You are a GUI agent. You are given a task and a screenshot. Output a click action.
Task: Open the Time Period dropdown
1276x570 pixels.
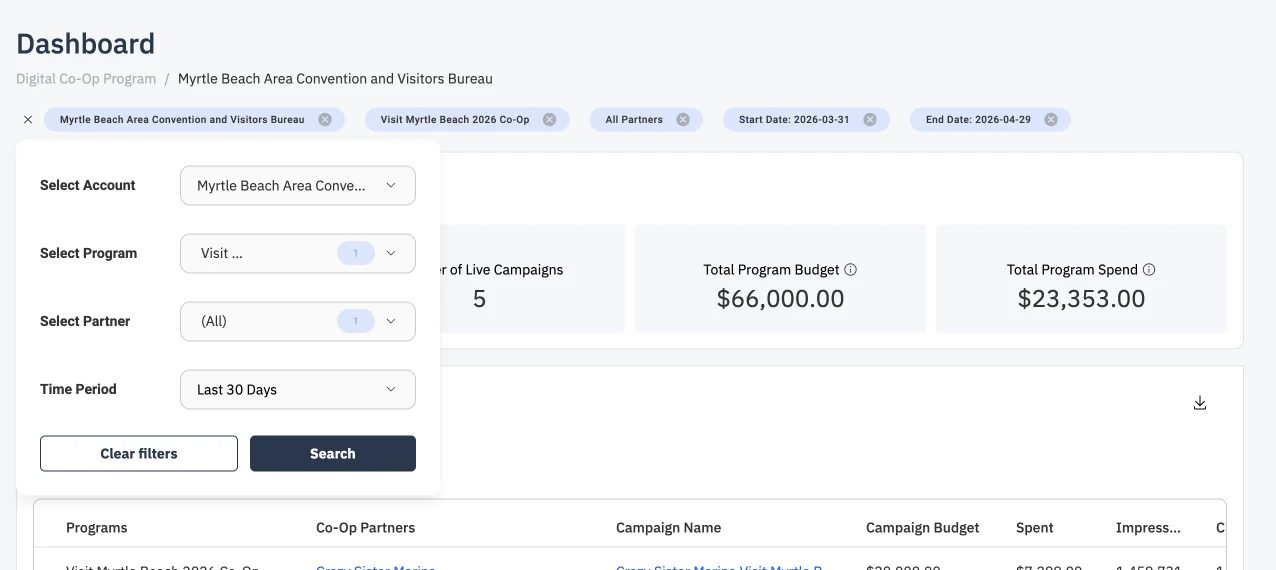[x=298, y=390]
